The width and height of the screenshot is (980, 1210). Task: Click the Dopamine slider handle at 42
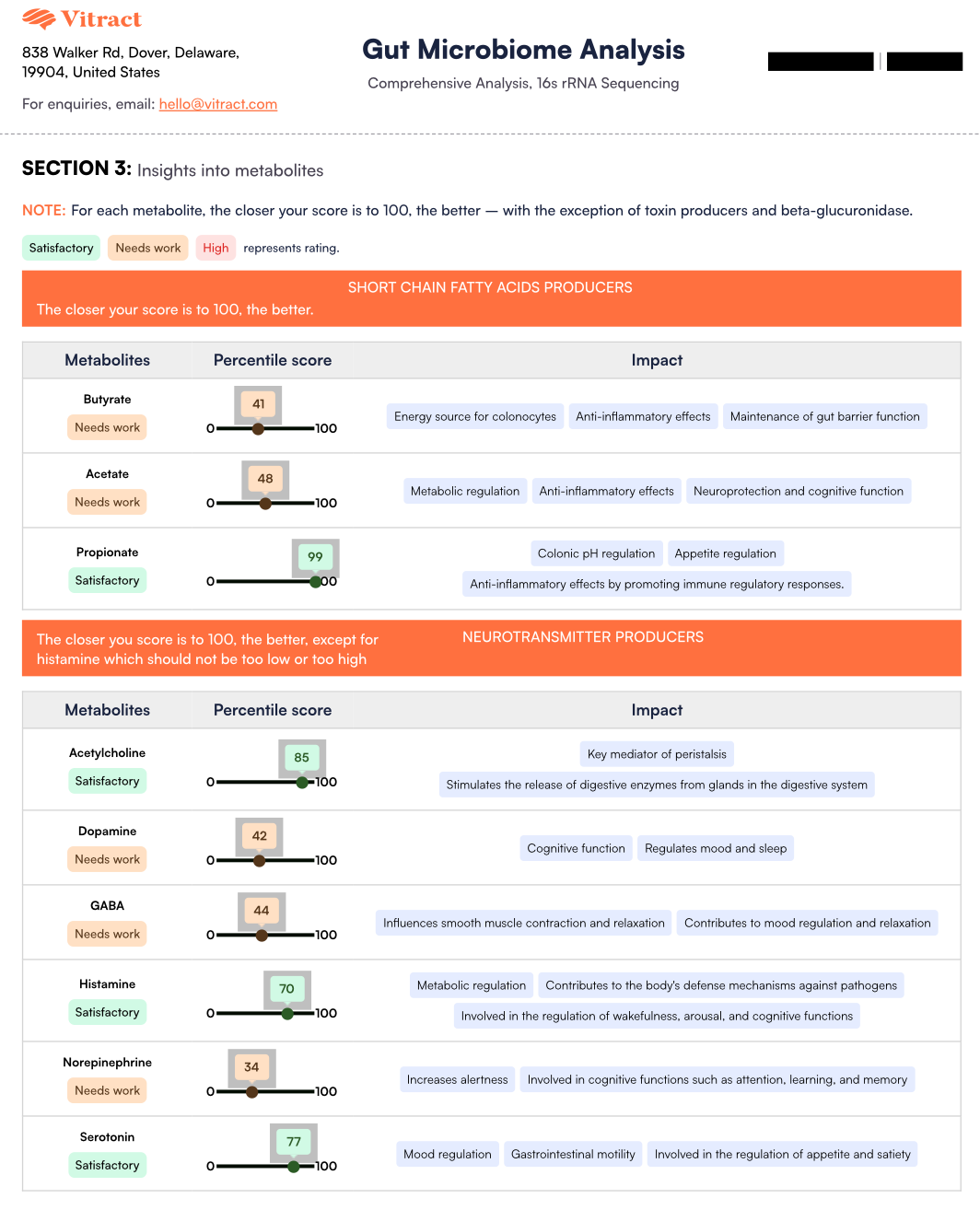(259, 861)
